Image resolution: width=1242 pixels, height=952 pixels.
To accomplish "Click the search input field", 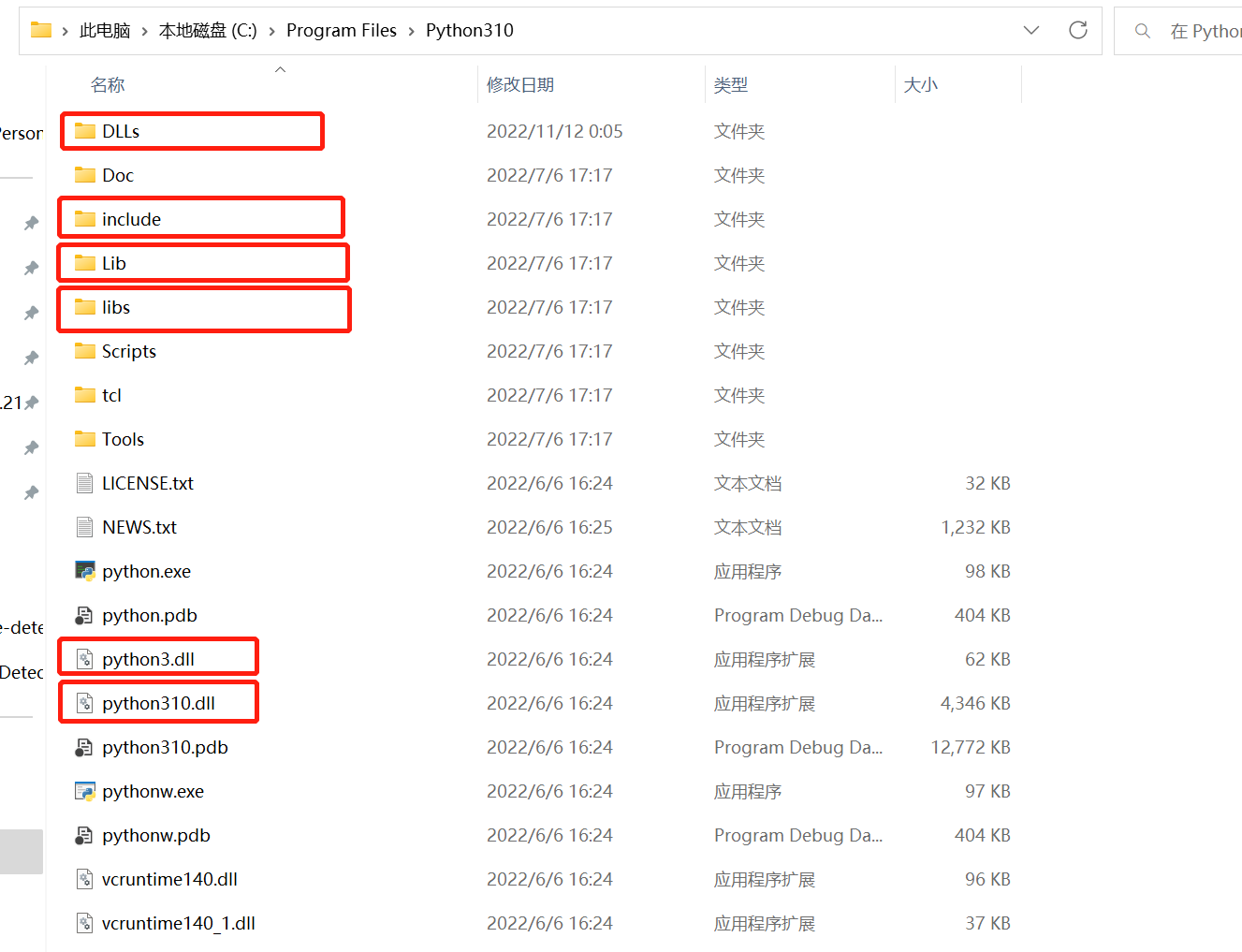I will coord(1203,31).
